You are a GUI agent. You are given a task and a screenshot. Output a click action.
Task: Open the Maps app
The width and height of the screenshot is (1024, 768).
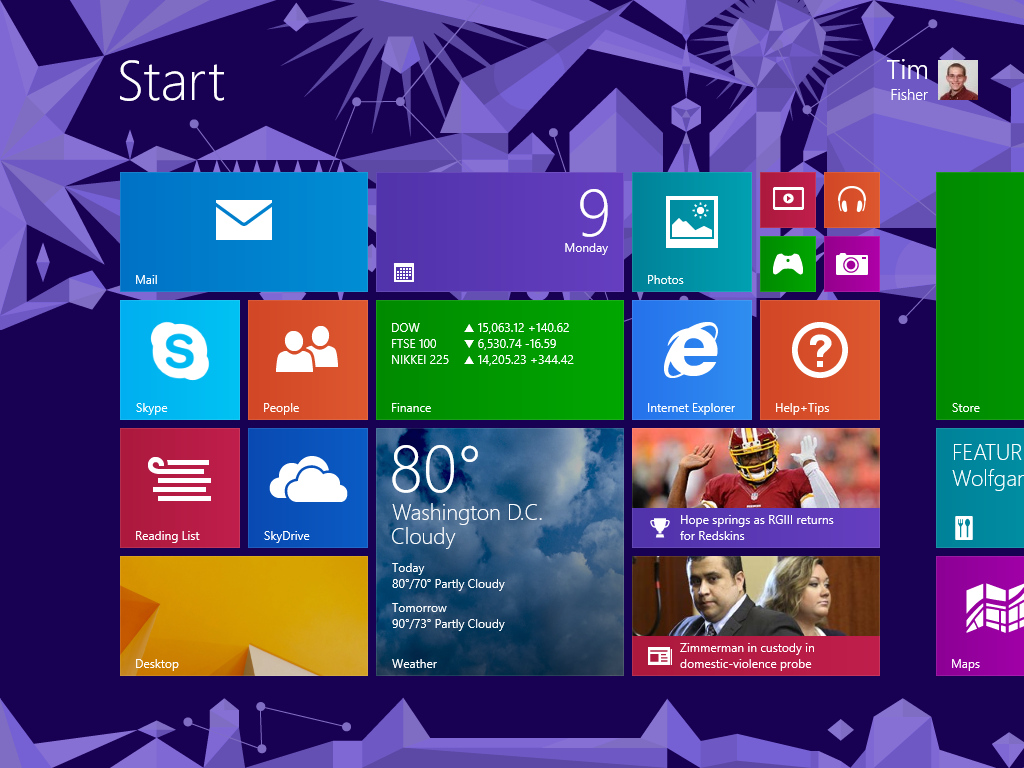click(979, 616)
